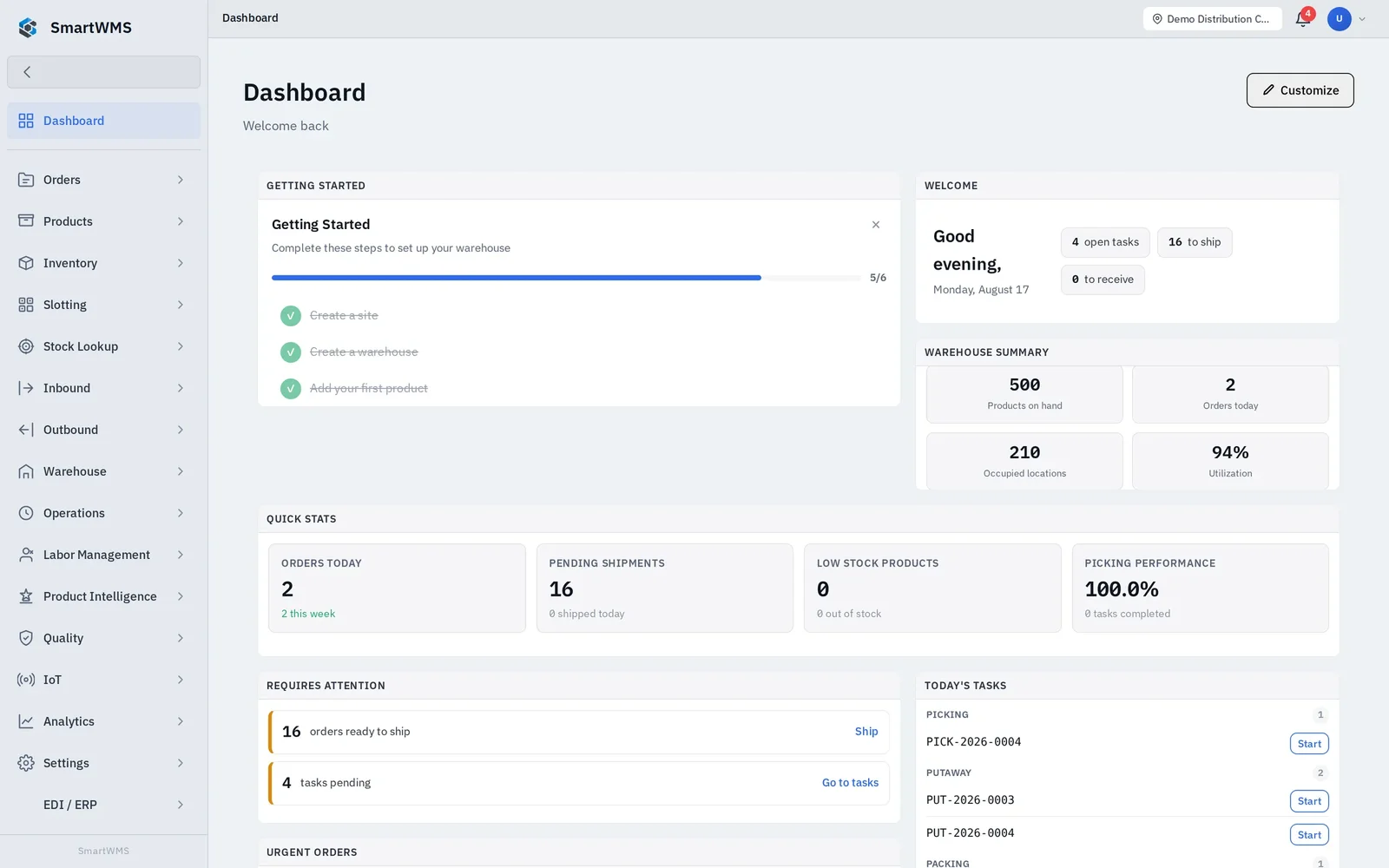Click the Outbound arrow icon
The height and width of the screenshot is (868, 1389).
[x=26, y=430]
